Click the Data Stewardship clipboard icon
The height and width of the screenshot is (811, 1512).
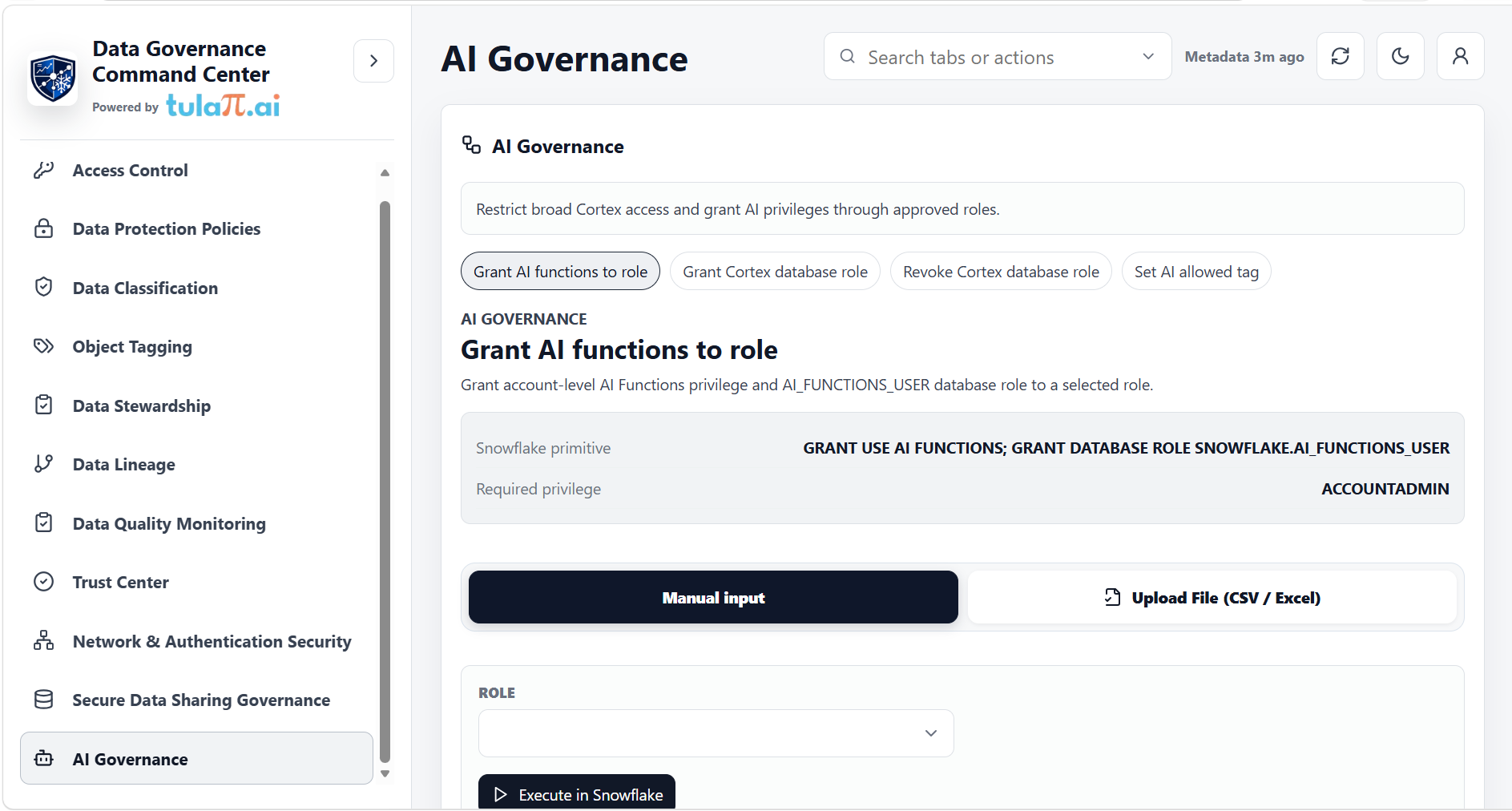click(x=44, y=405)
